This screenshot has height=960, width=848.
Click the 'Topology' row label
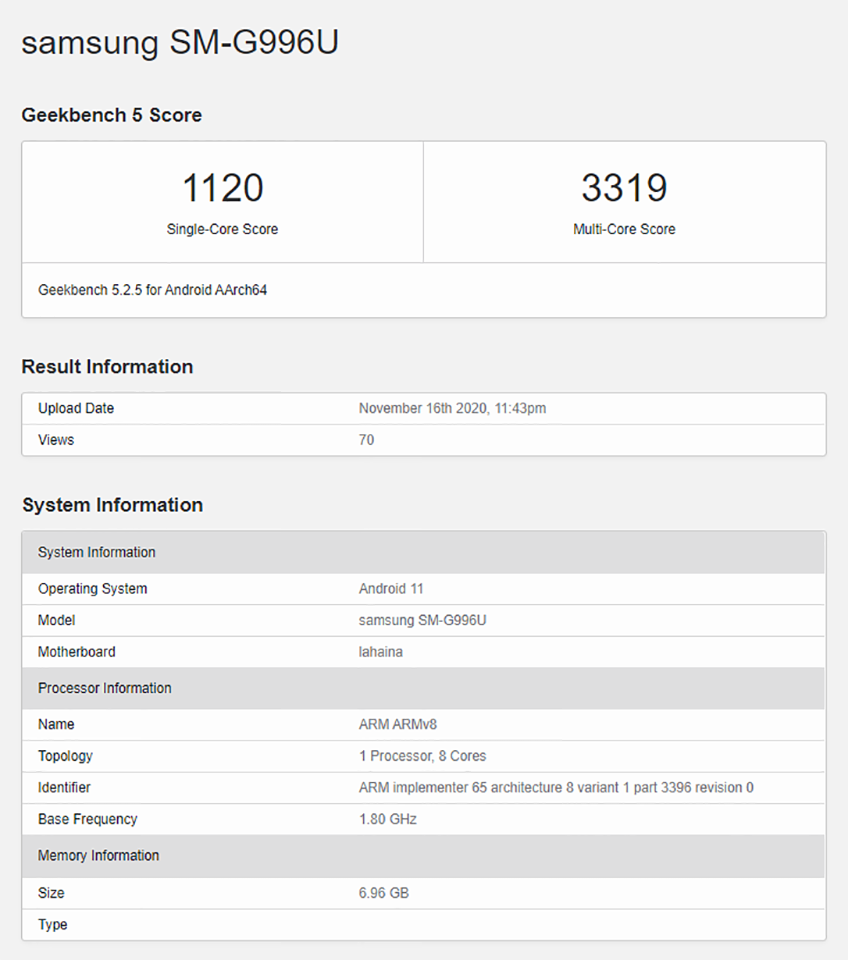point(65,756)
